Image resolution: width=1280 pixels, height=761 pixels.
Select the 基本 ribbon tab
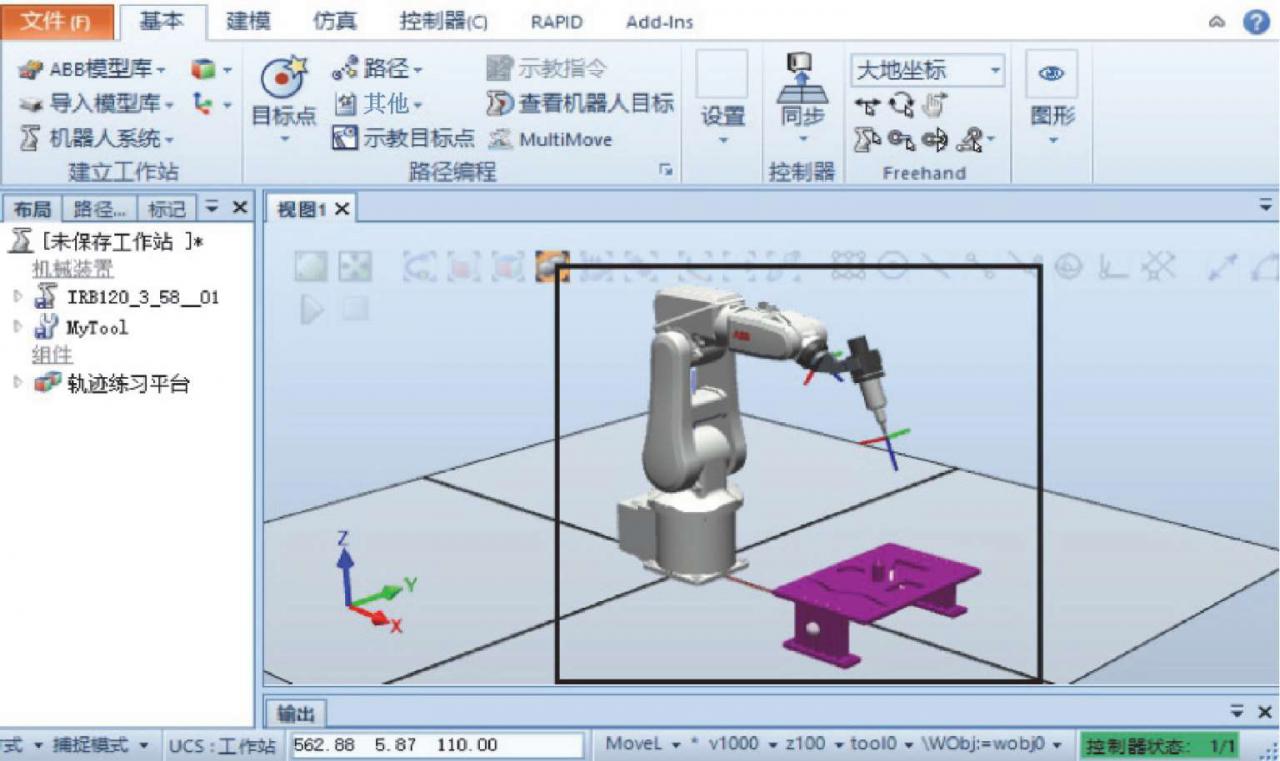click(162, 21)
